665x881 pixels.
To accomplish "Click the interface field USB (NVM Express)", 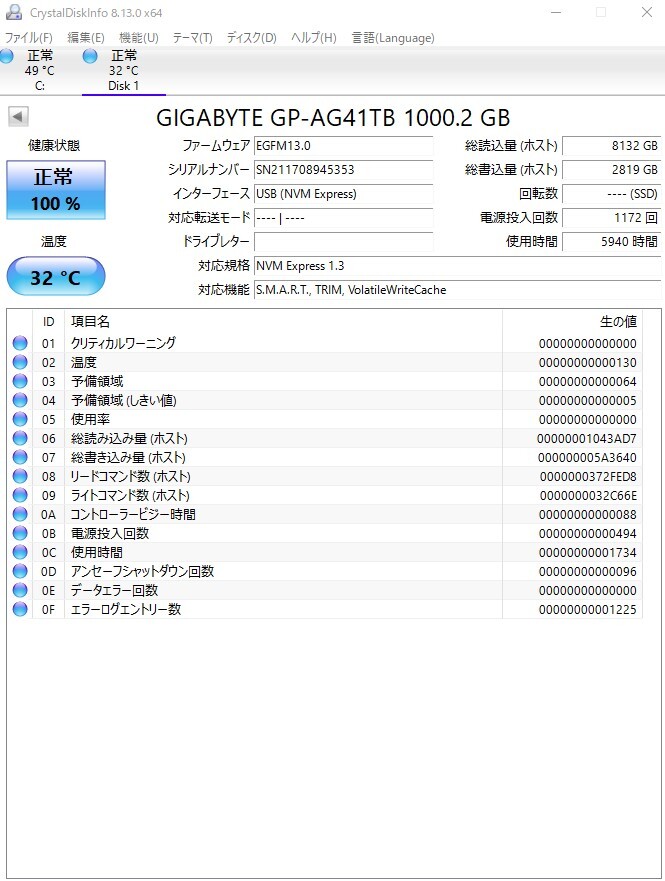I will pos(343,194).
